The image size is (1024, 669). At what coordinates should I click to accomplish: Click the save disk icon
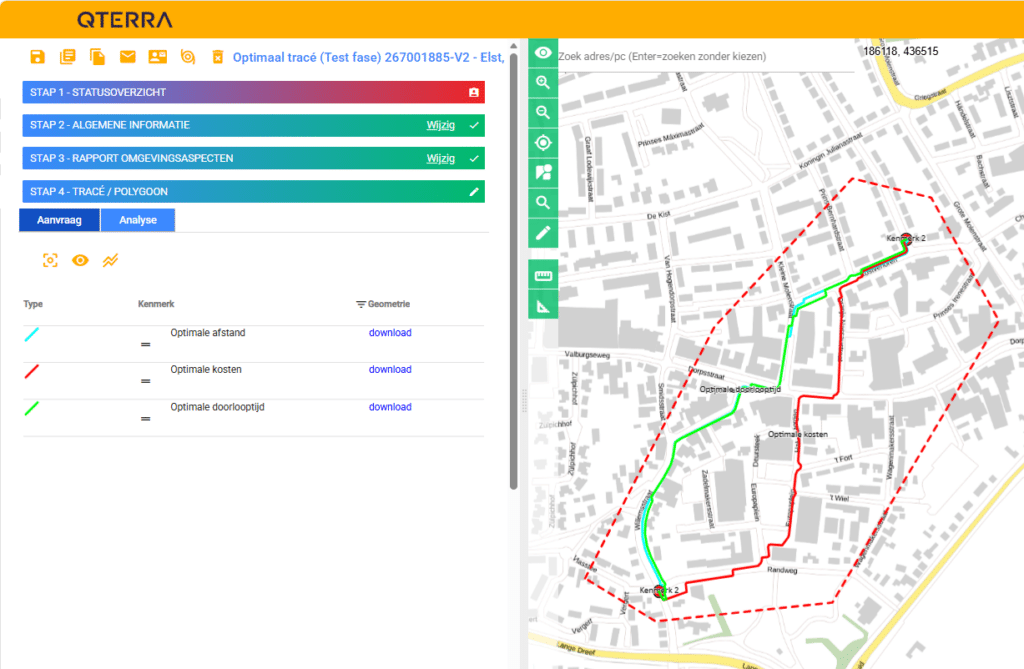pyautogui.click(x=38, y=57)
